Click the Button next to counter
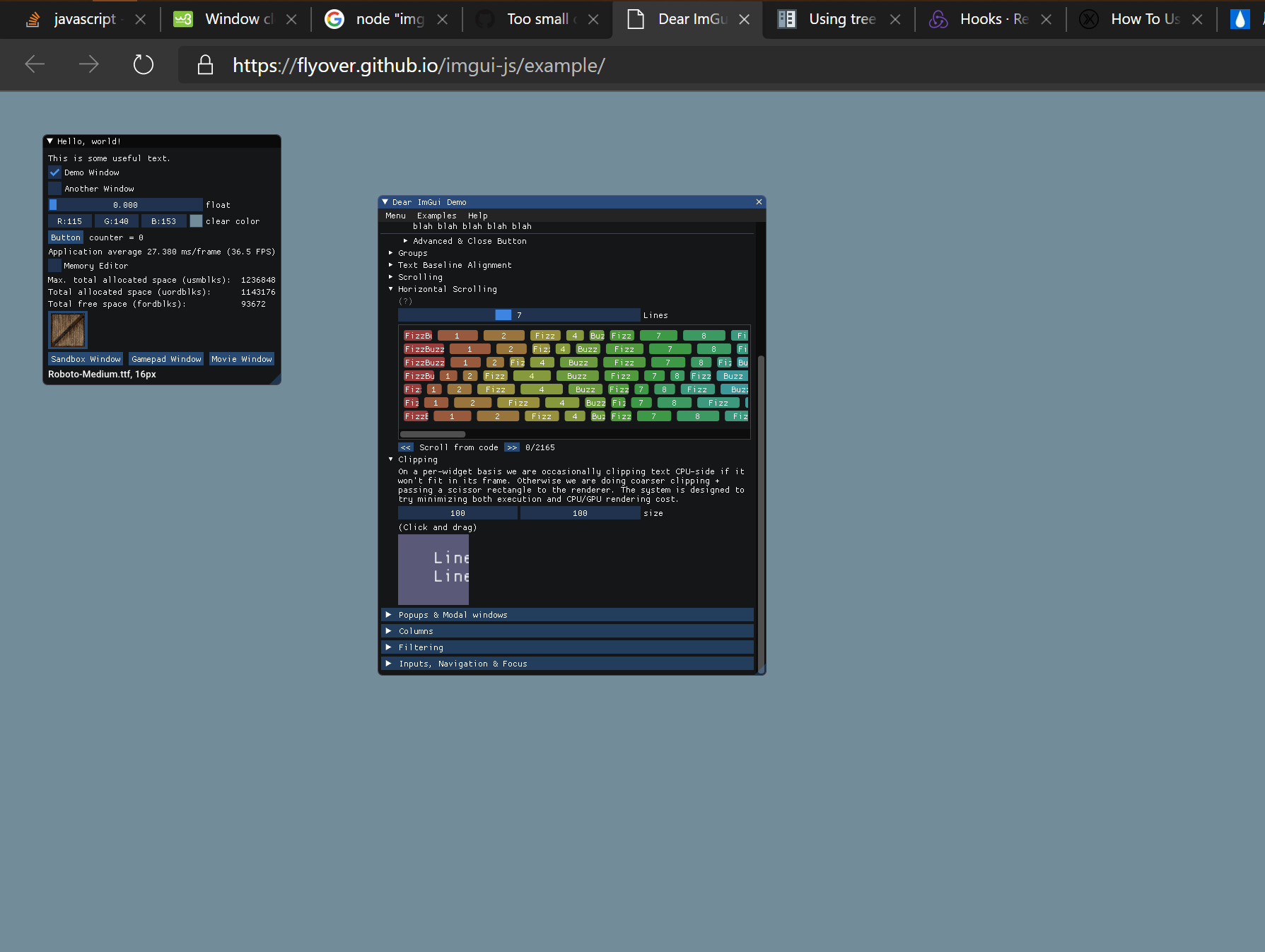Screen dimensions: 1265x952 (66, 237)
